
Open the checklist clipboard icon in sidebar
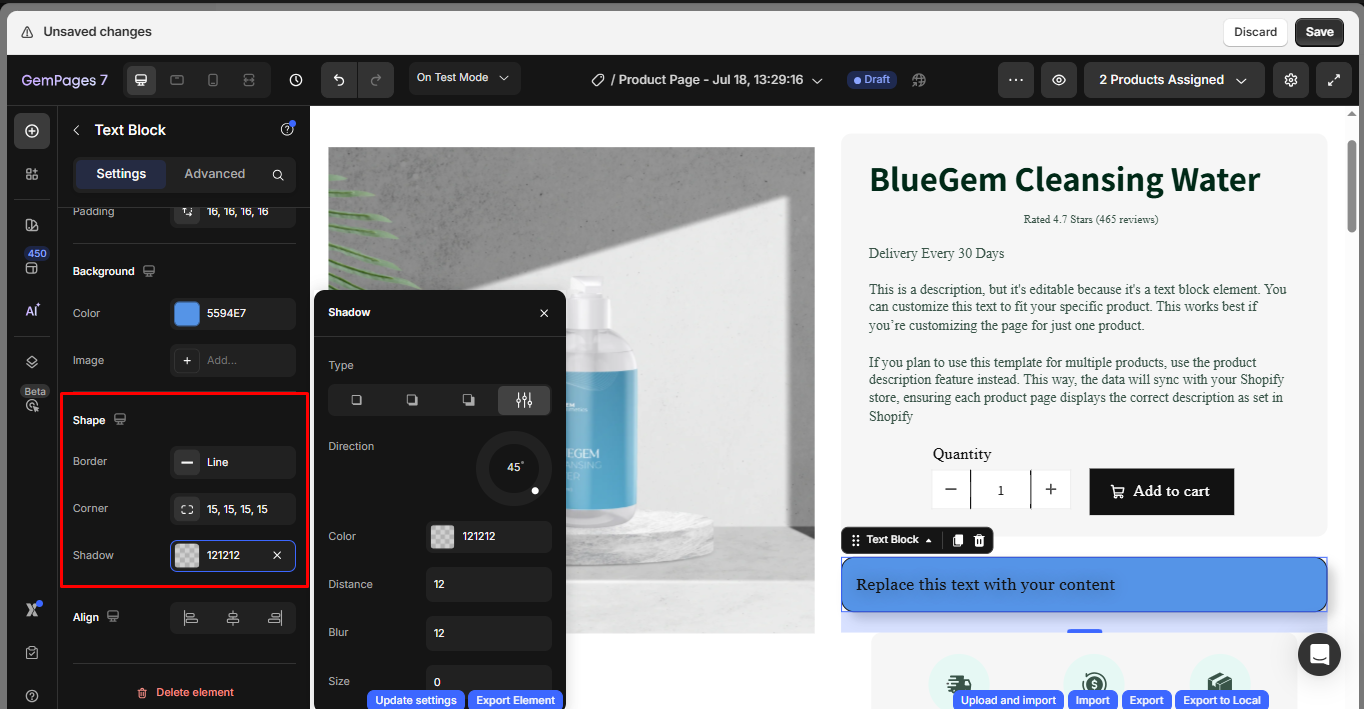(32, 652)
